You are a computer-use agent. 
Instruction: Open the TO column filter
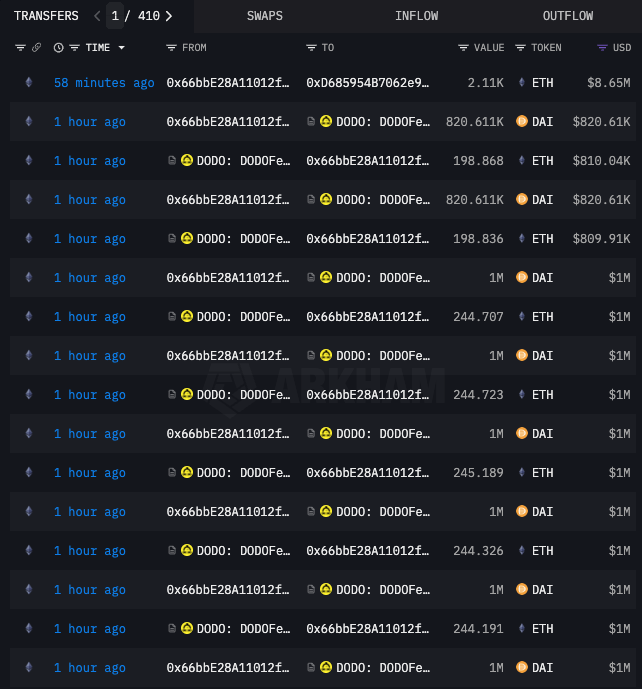pos(311,48)
